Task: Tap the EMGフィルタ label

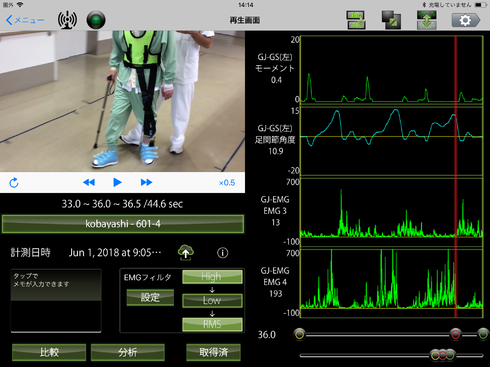Action: [x=148, y=277]
